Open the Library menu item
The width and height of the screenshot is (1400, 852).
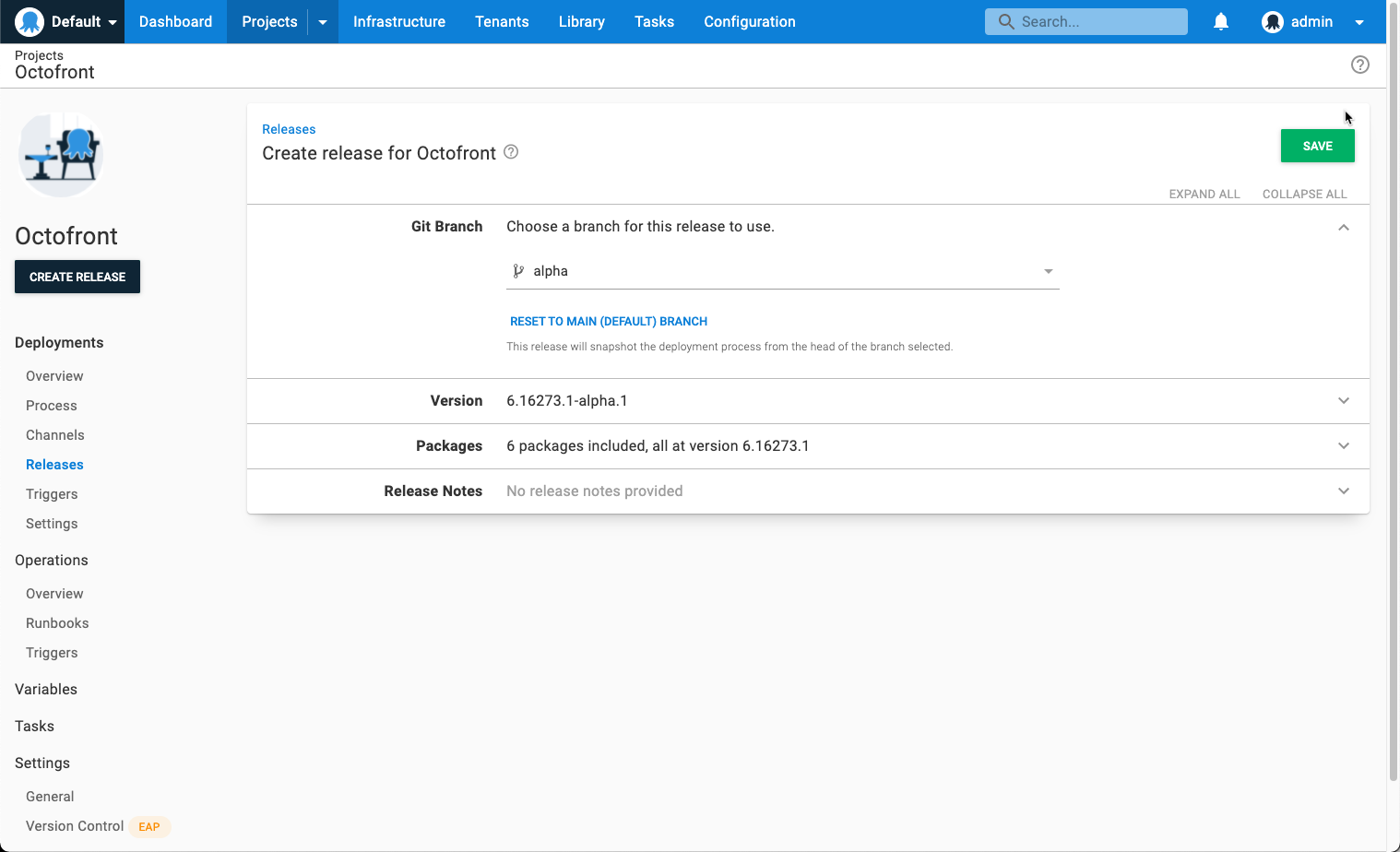[x=581, y=21]
